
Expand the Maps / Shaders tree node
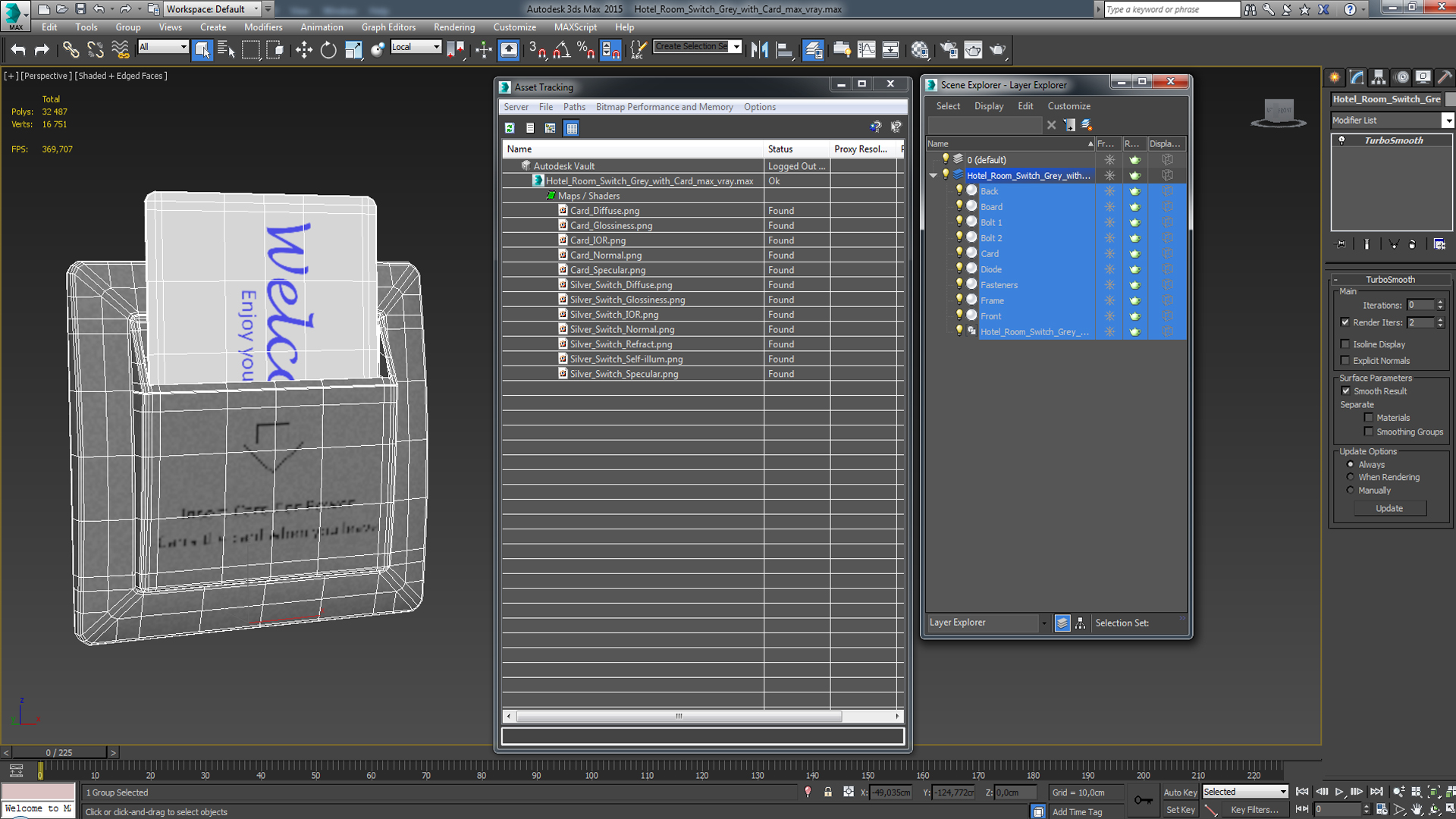click(x=550, y=195)
